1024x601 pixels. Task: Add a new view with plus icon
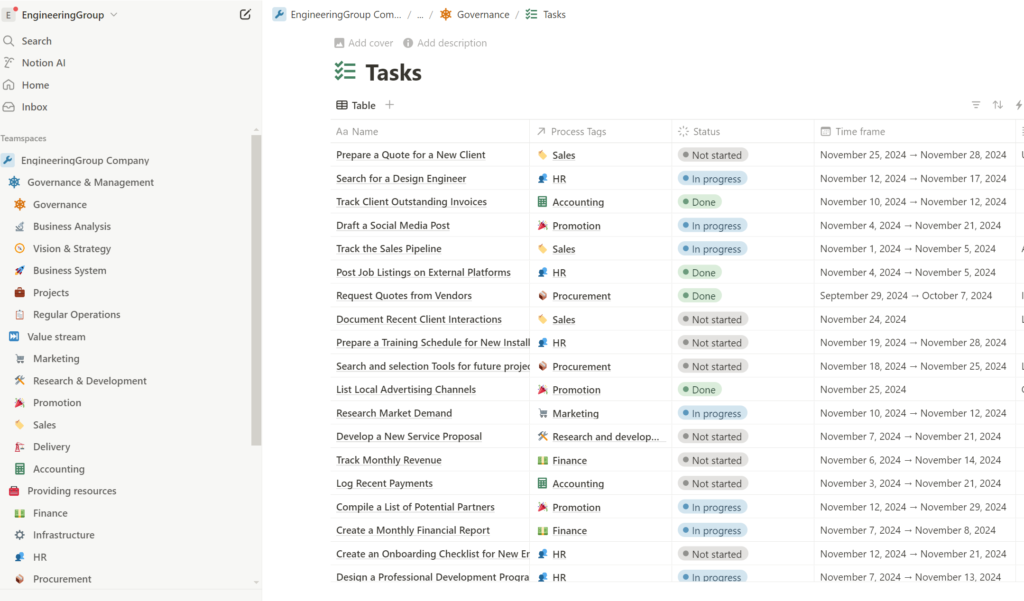tap(390, 105)
